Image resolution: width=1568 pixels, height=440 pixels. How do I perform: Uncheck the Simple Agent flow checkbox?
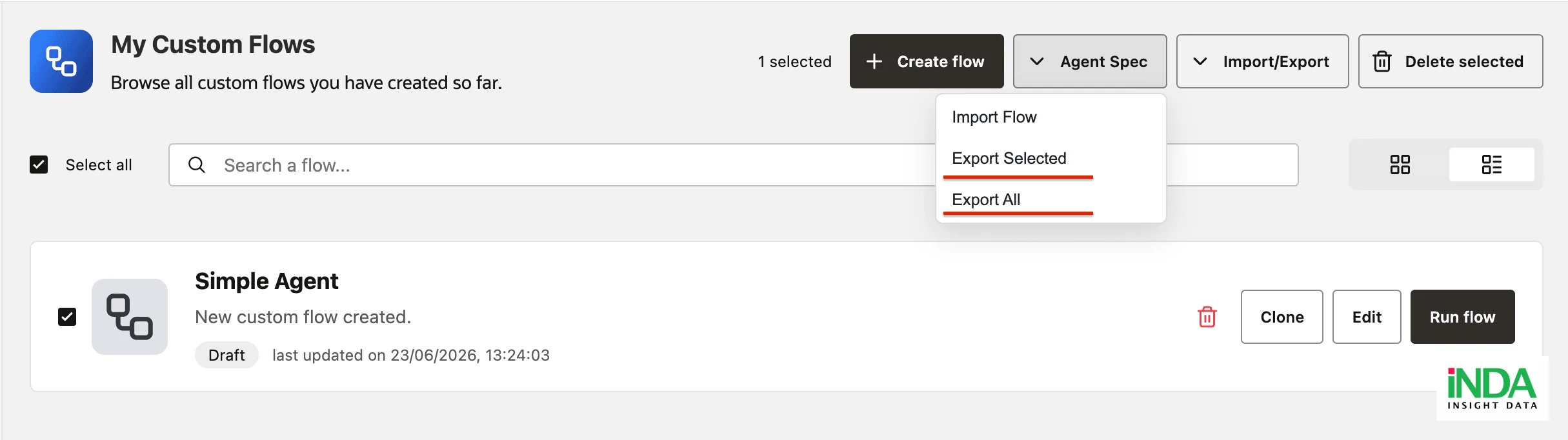[x=67, y=317]
